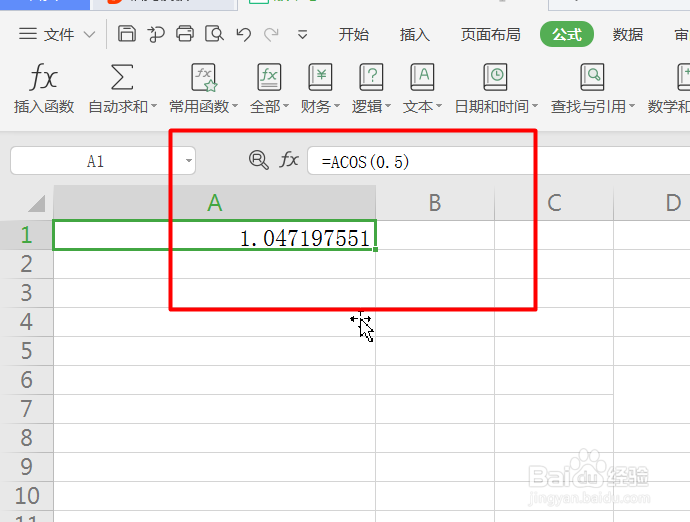
Task: Click cell A1 containing 1.047197551
Action: (x=215, y=235)
